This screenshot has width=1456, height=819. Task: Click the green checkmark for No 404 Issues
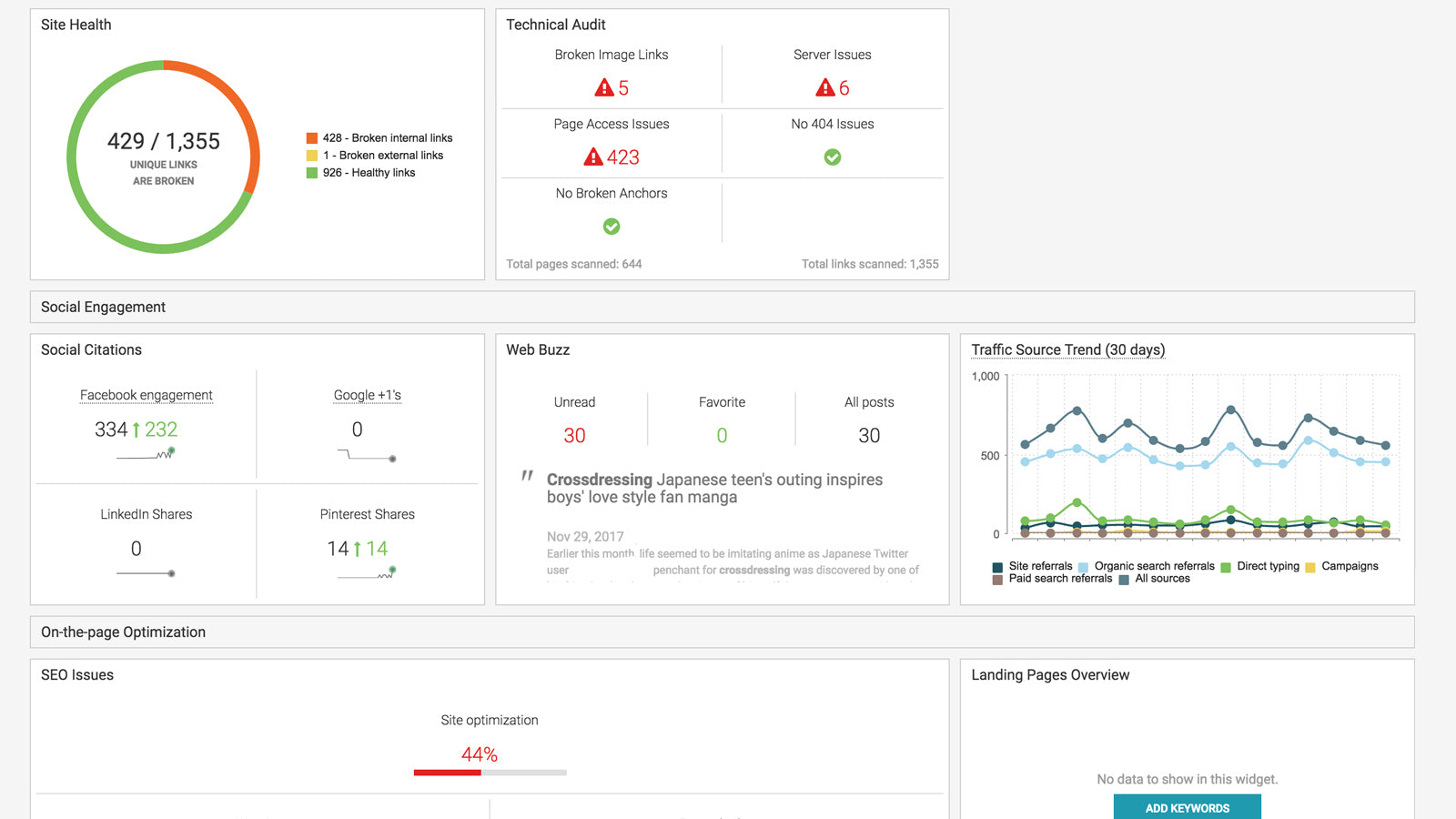[832, 157]
